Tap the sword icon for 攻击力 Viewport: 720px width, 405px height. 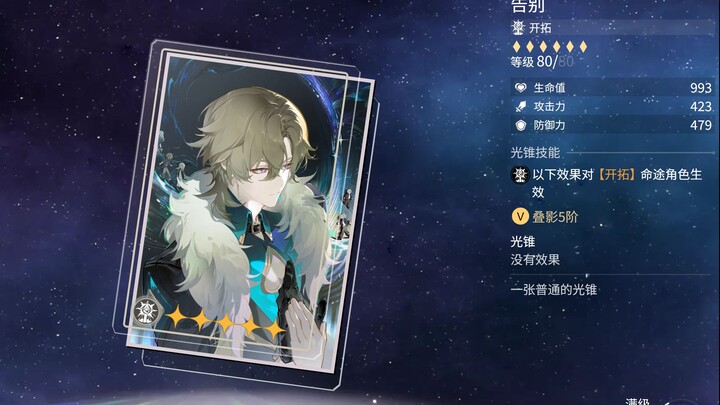[520, 107]
